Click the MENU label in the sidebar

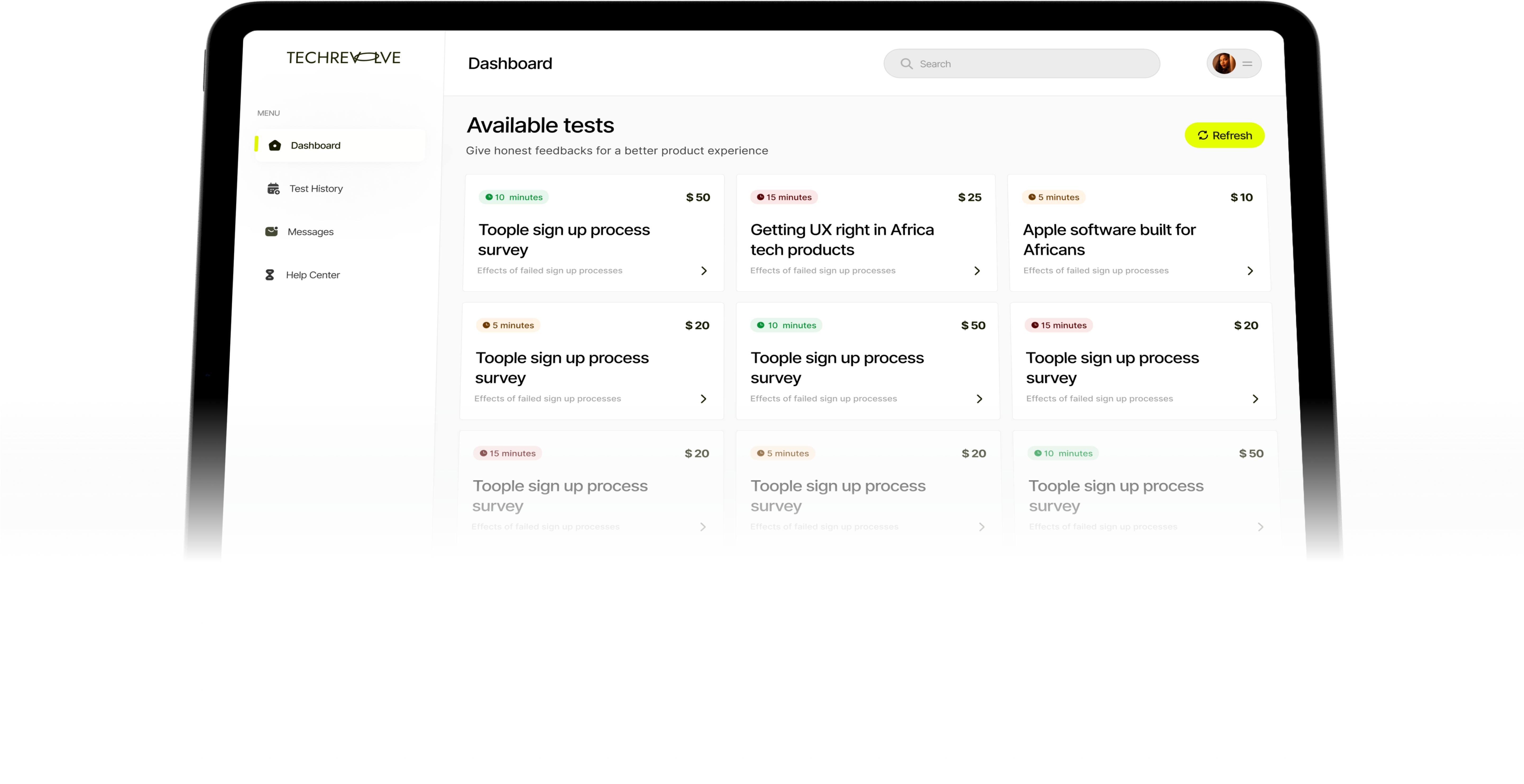[269, 113]
